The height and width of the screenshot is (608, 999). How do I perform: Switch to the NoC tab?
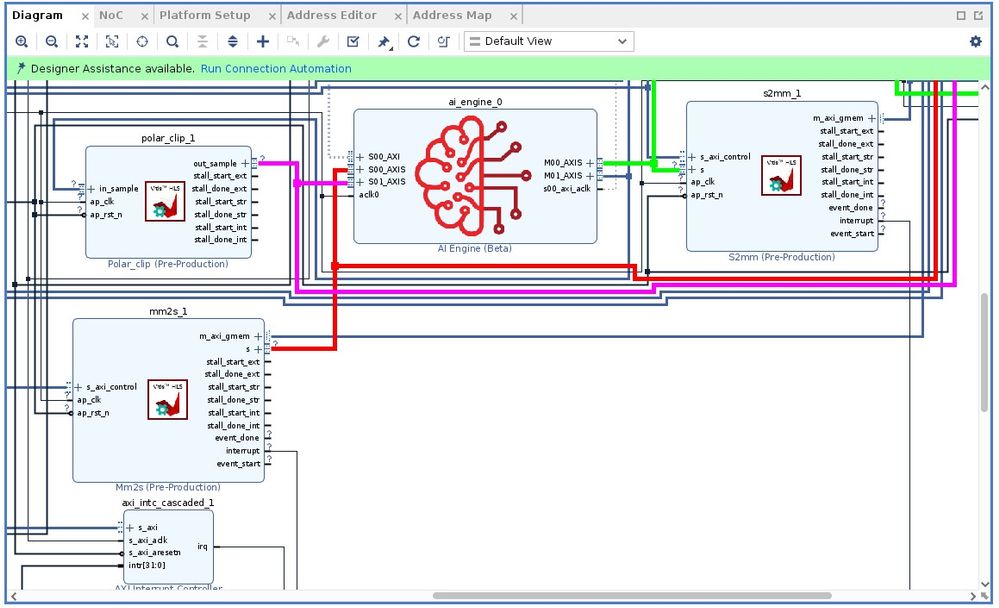click(x=111, y=15)
